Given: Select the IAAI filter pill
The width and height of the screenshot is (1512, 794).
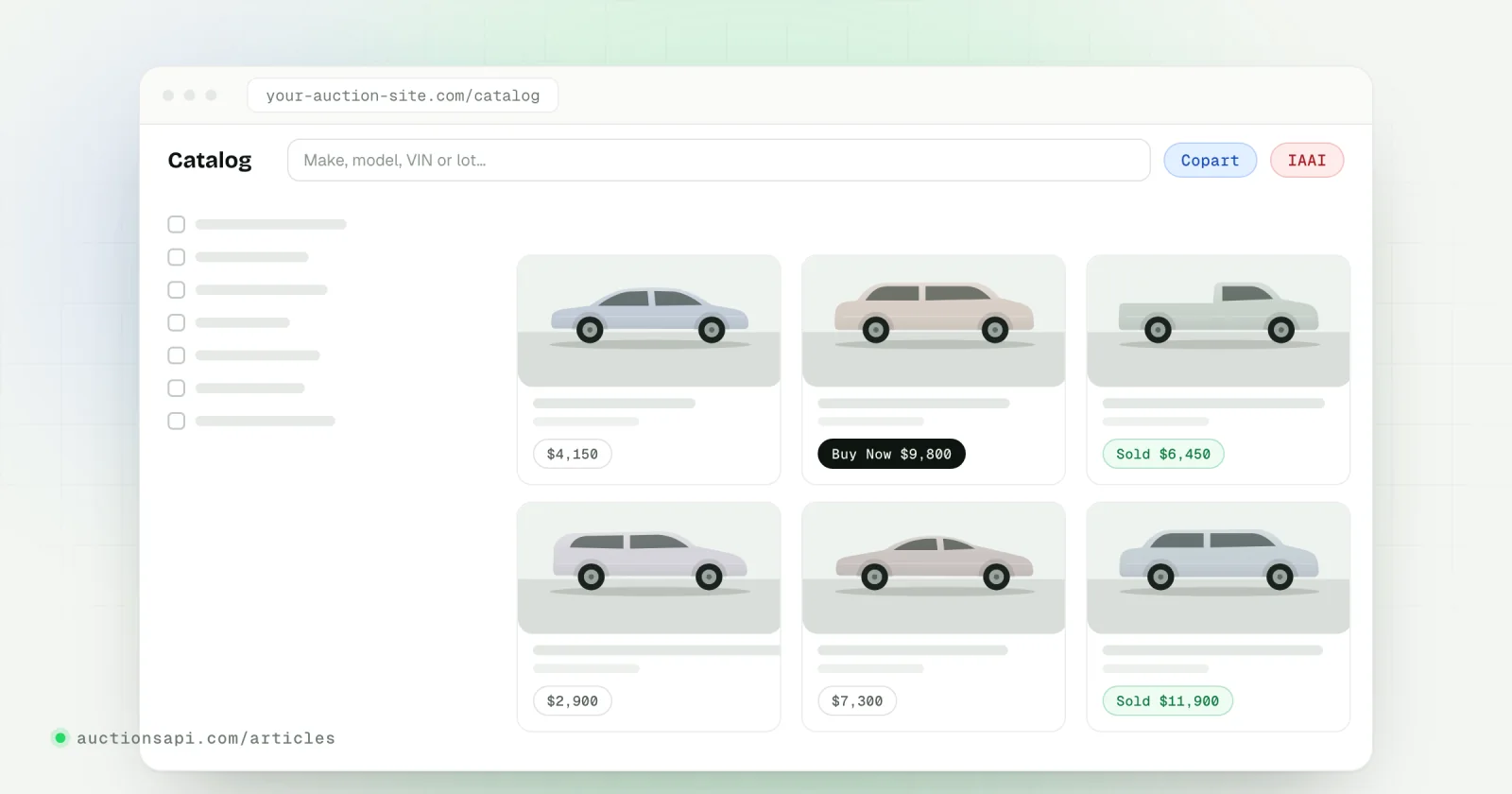Looking at the screenshot, I should [1307, 160].
